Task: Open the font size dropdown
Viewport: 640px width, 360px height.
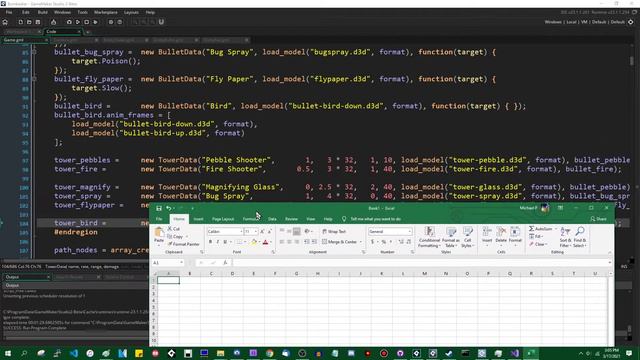Action: (256, 231)
